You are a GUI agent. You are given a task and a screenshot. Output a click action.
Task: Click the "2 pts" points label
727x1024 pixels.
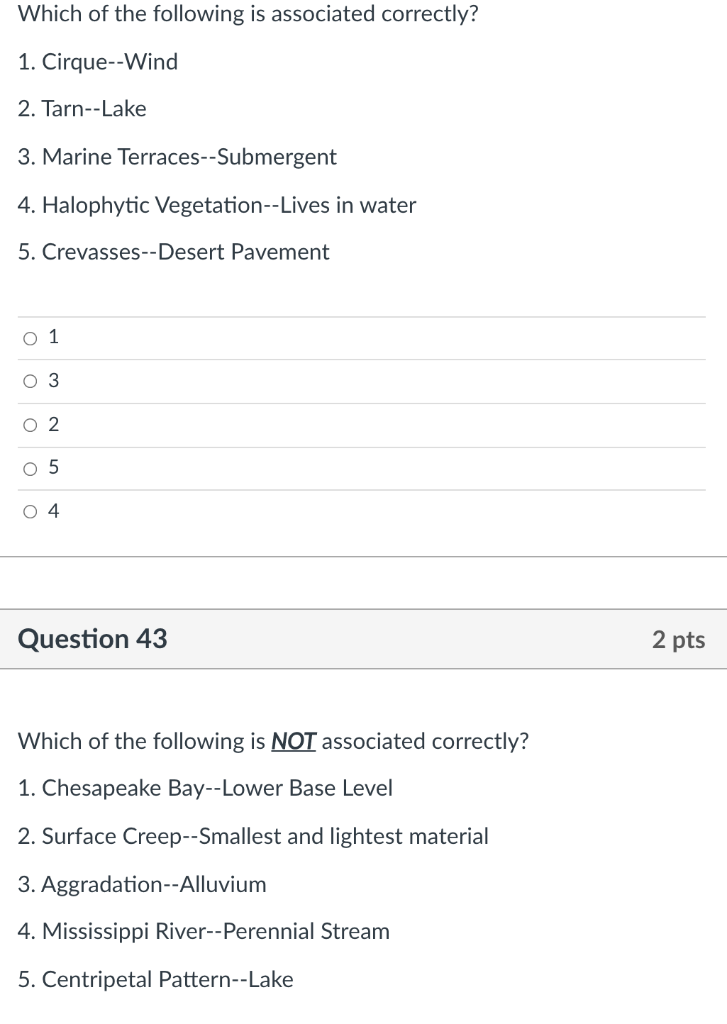[x=679, y=639]
